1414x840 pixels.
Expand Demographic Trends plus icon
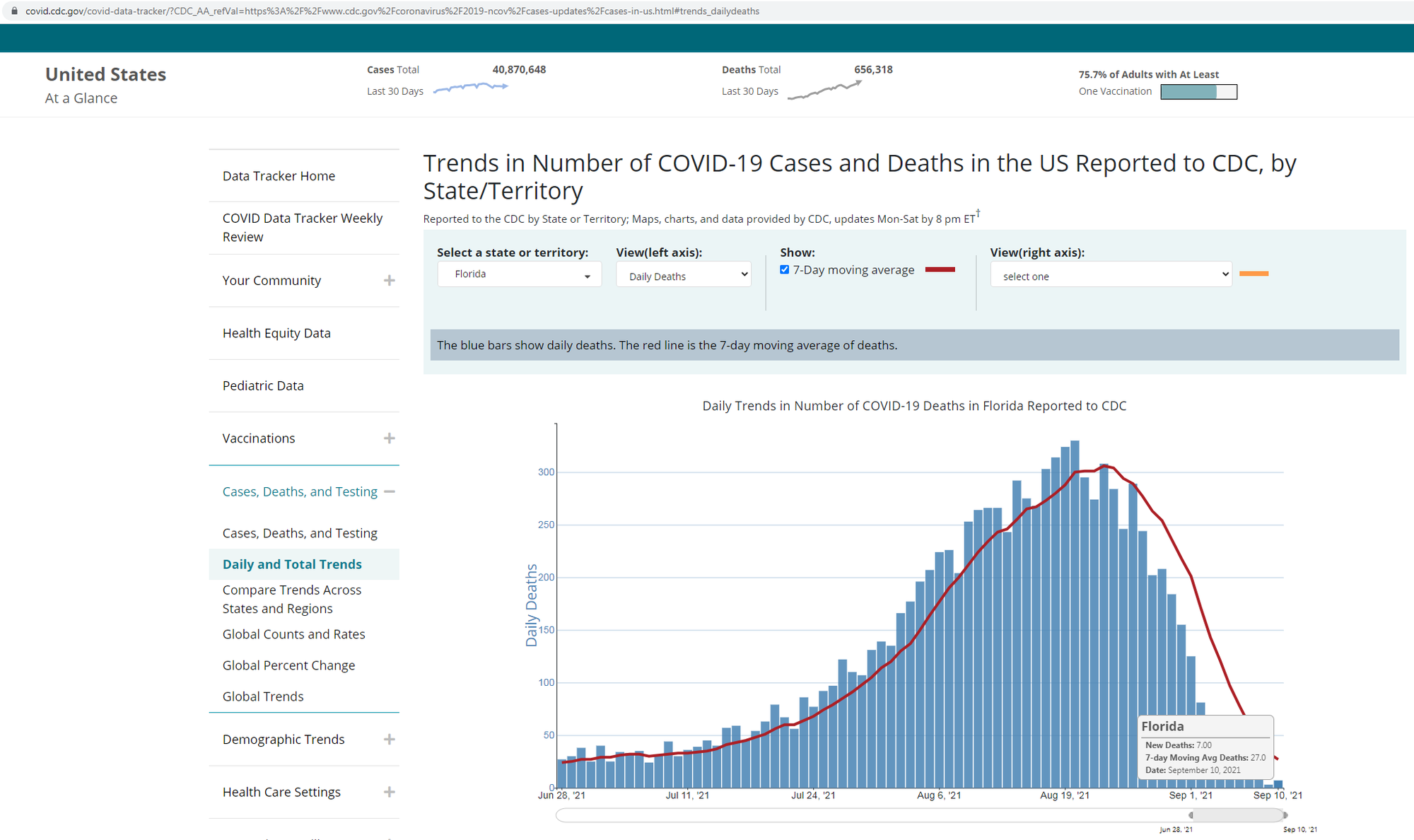(389, 740)
